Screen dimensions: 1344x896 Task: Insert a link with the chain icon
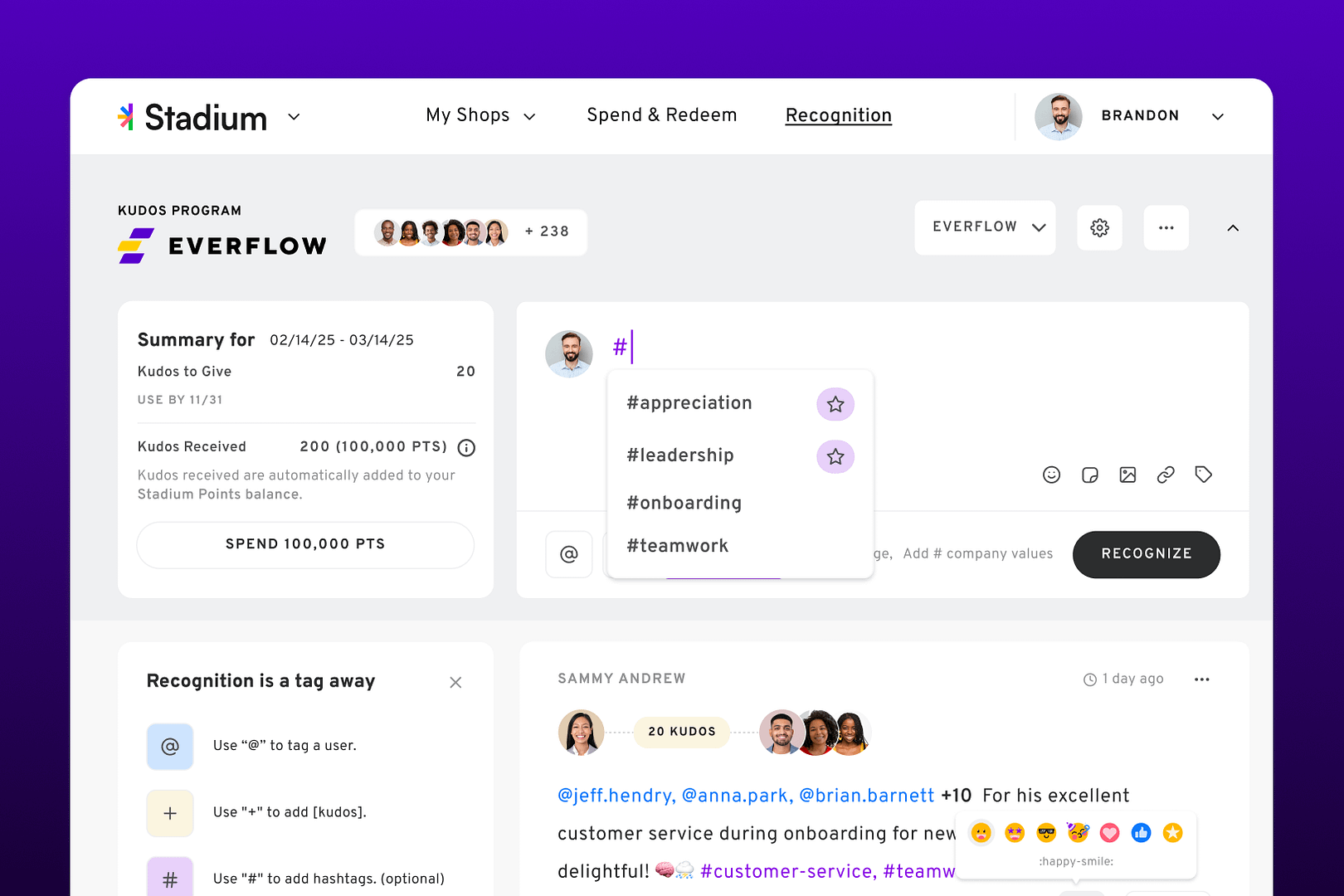(1166, 475)
